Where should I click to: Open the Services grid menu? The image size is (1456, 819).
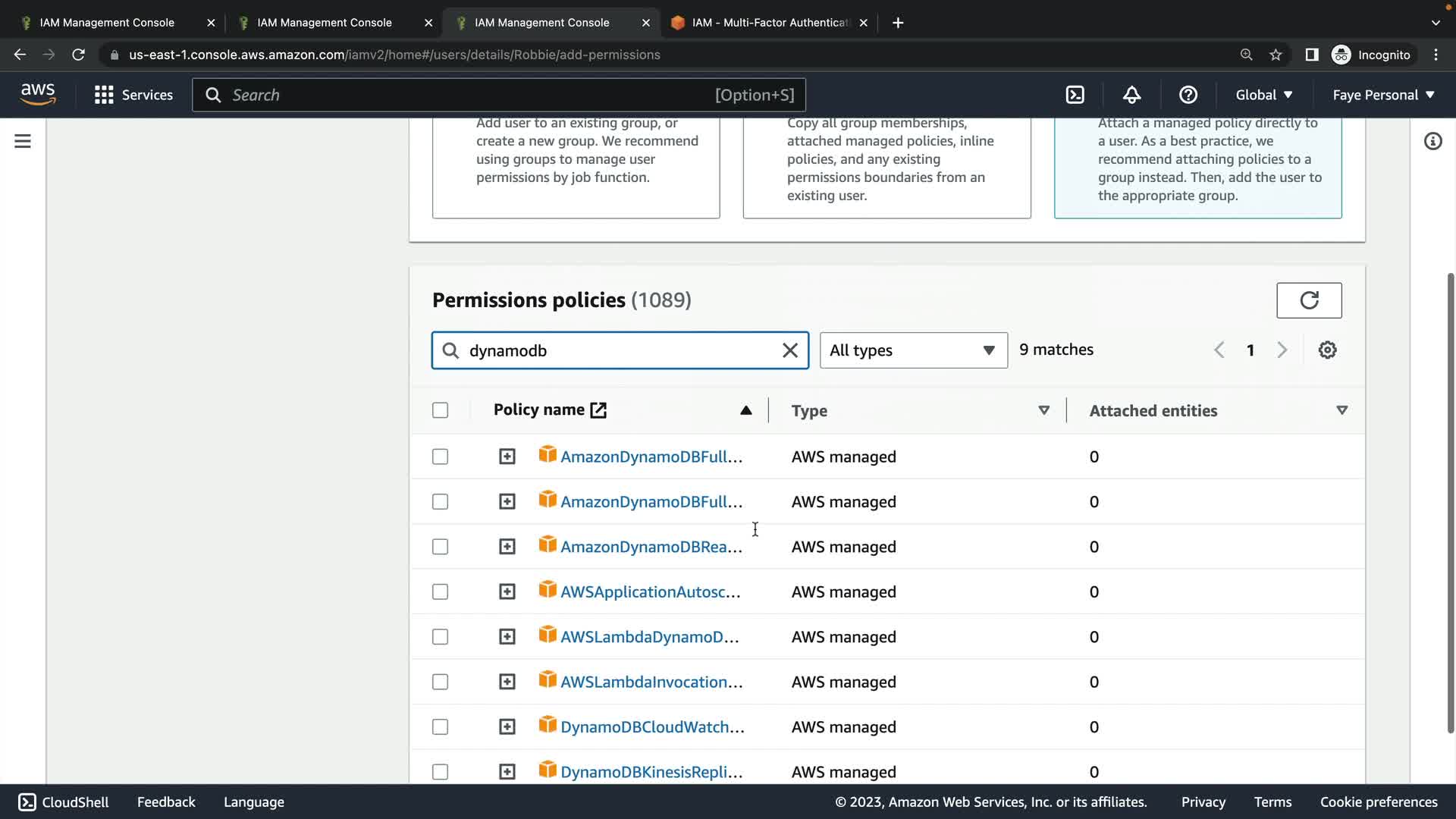[133, 95]
